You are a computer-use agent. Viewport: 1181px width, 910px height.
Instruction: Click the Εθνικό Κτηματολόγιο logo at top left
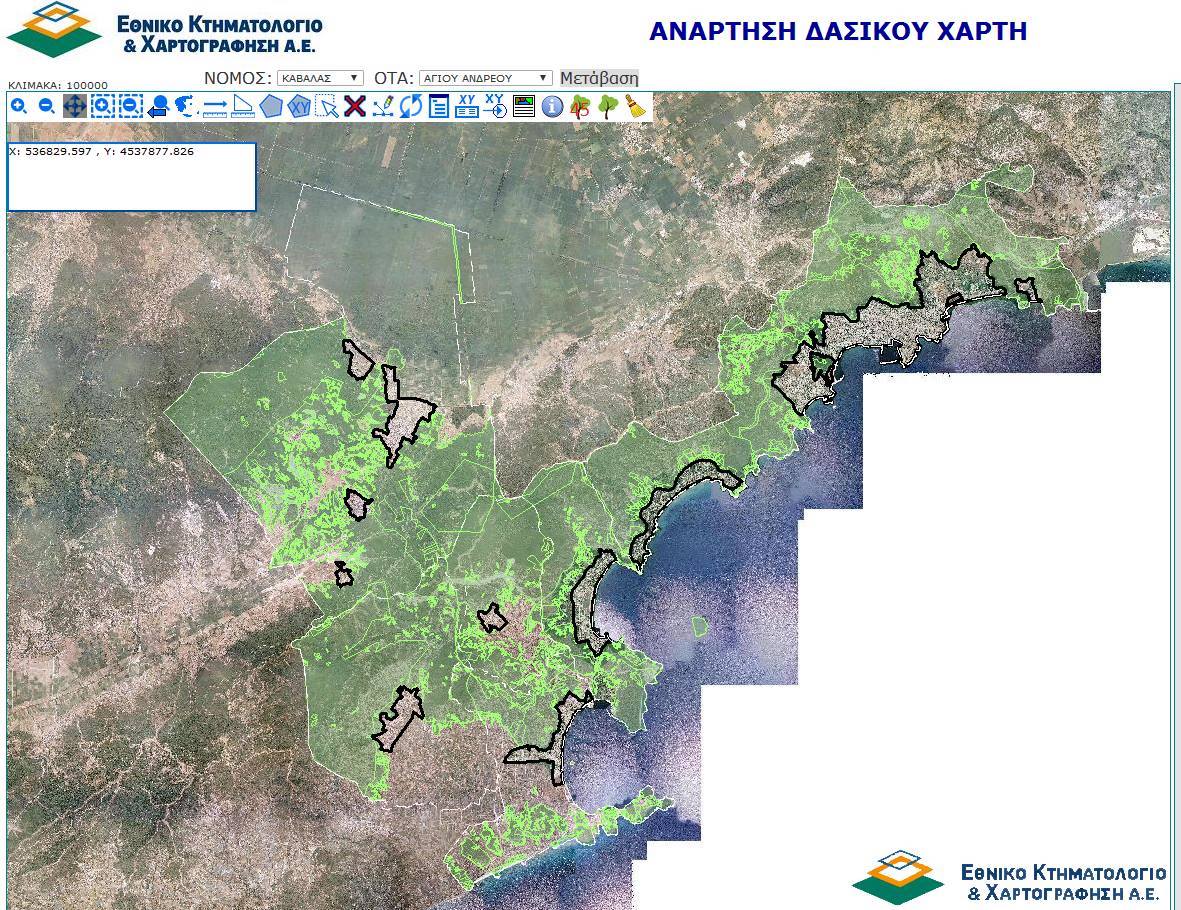[165, 30]
